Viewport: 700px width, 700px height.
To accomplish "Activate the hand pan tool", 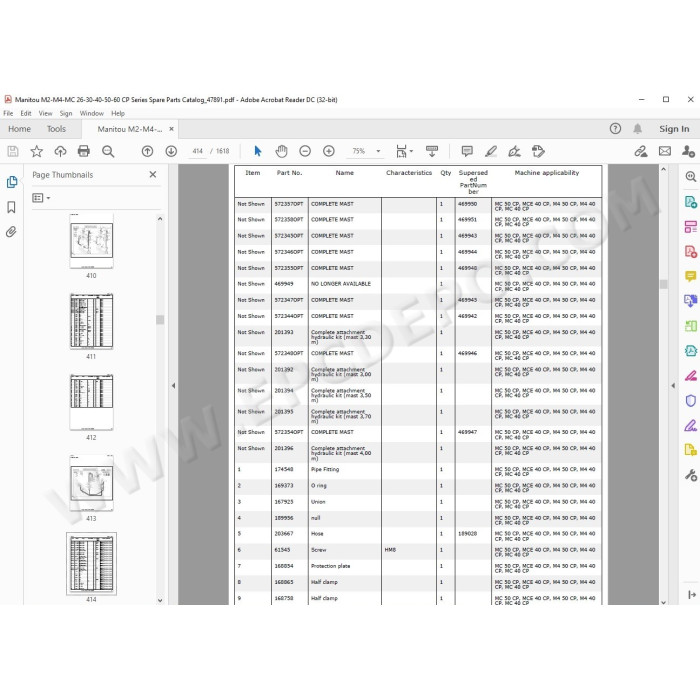I will (x=281, y=151).
